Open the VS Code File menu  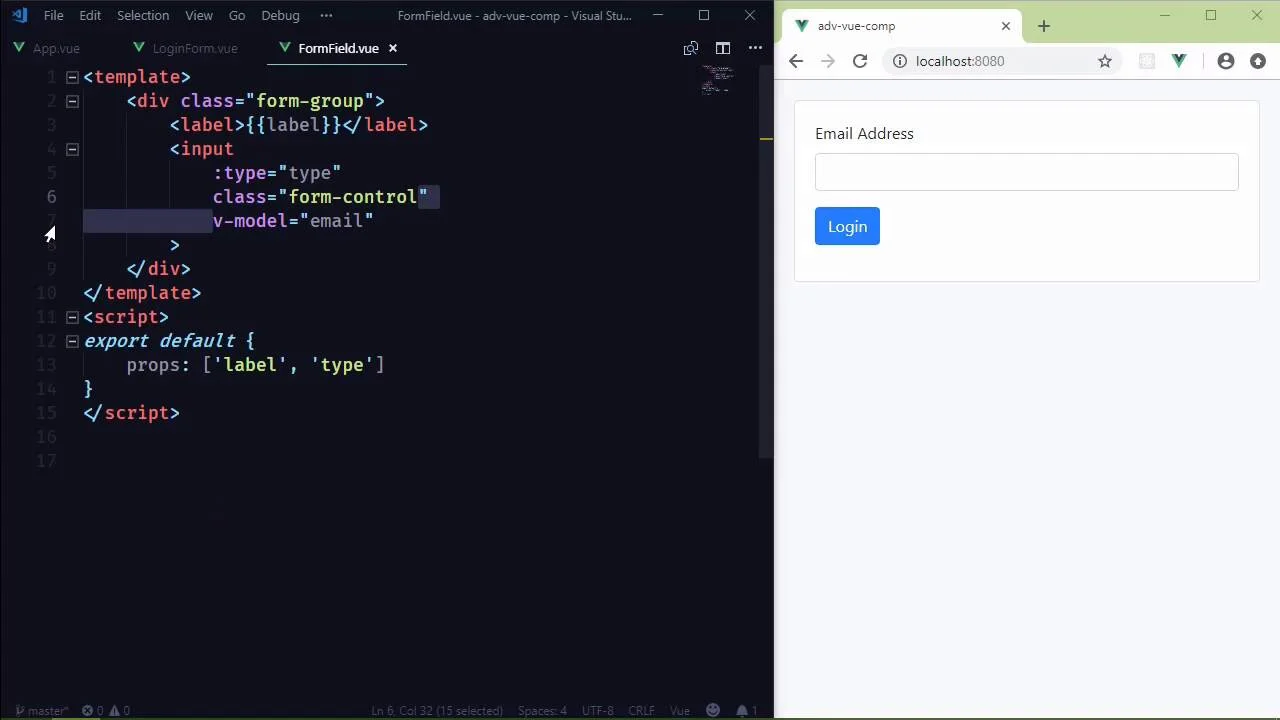click(54, 15)
